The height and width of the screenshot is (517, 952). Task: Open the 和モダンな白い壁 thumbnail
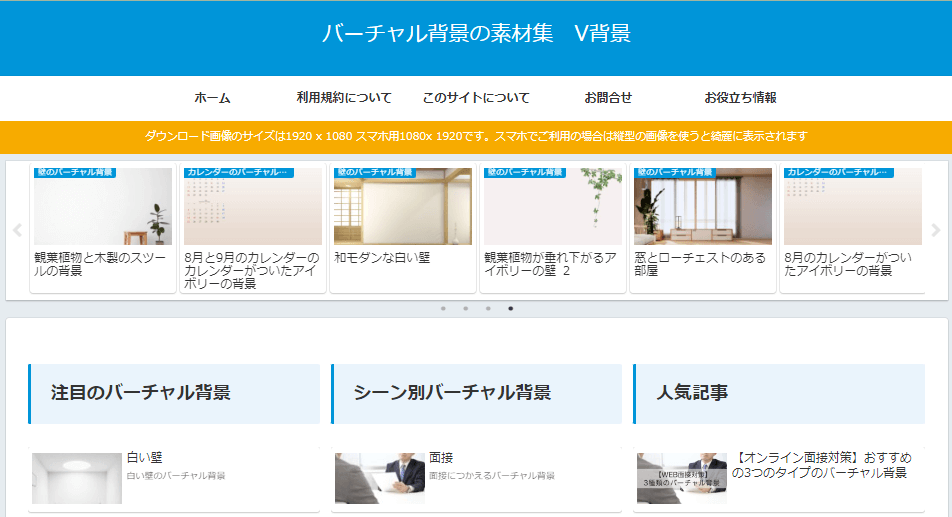403,207
